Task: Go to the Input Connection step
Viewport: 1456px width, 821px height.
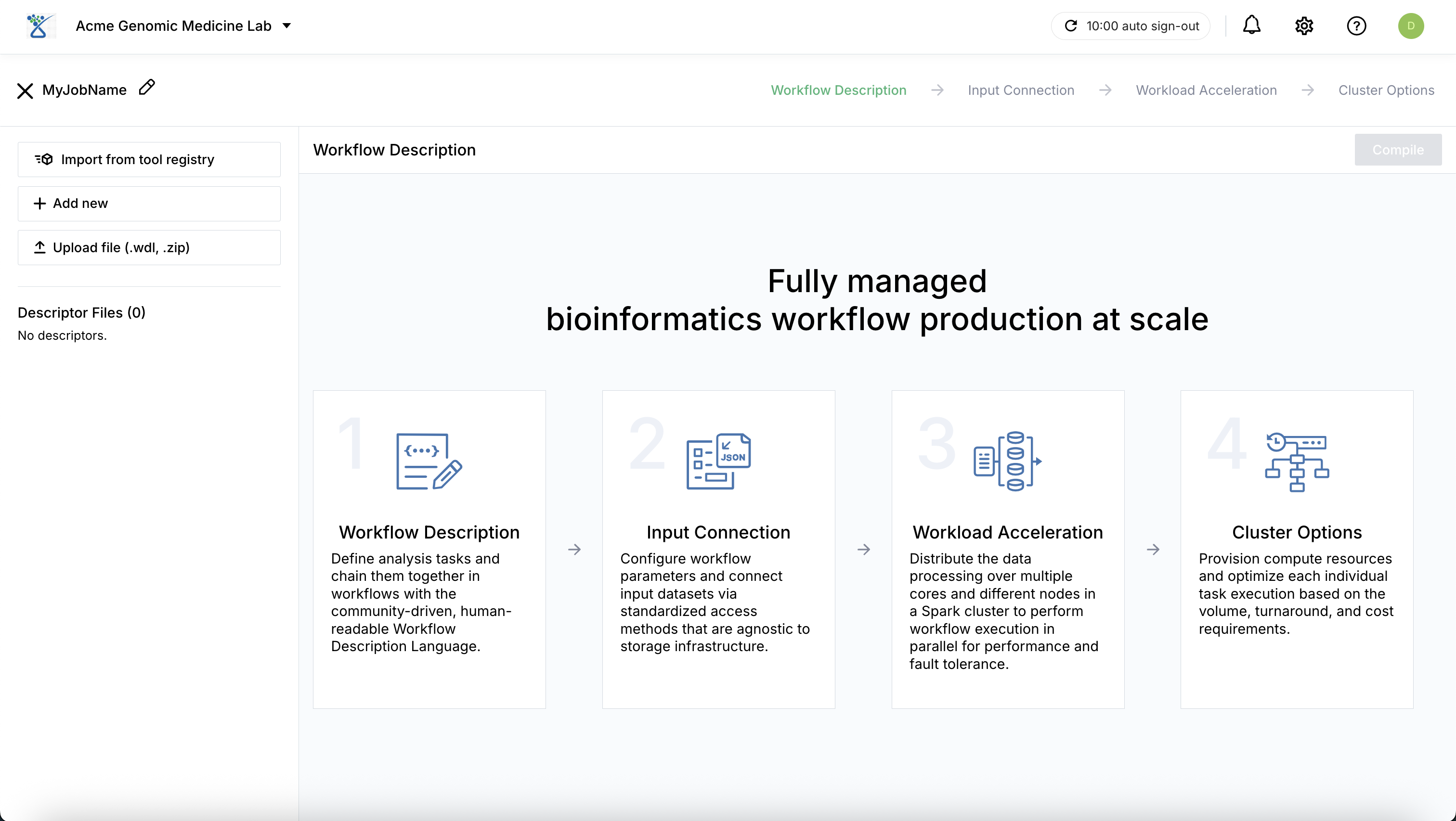Action: (x=1020, y=90)
